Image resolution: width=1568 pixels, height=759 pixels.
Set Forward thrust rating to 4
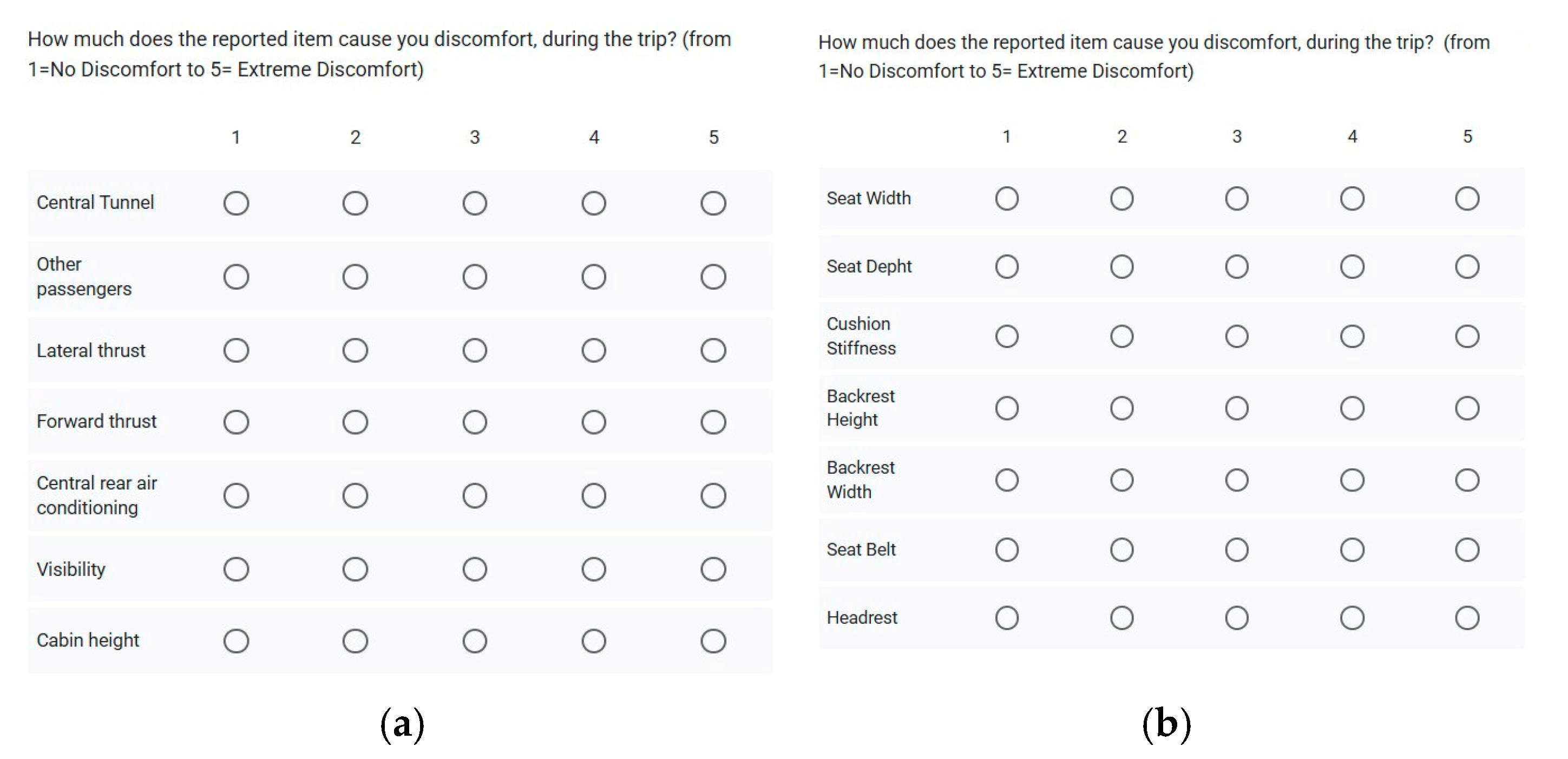(593, 422)
